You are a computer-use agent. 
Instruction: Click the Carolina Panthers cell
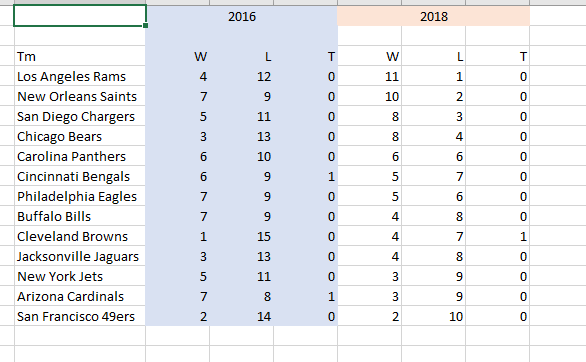[80, 157]
